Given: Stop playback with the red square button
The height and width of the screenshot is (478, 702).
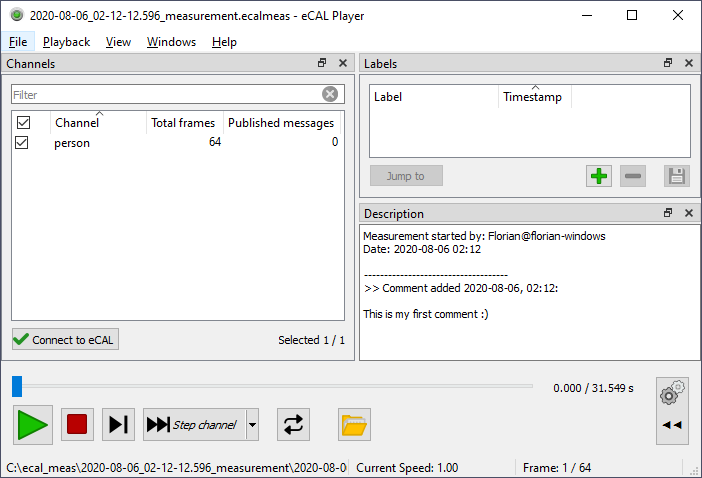Looking at the screenshot, I should tap(77, 424).
